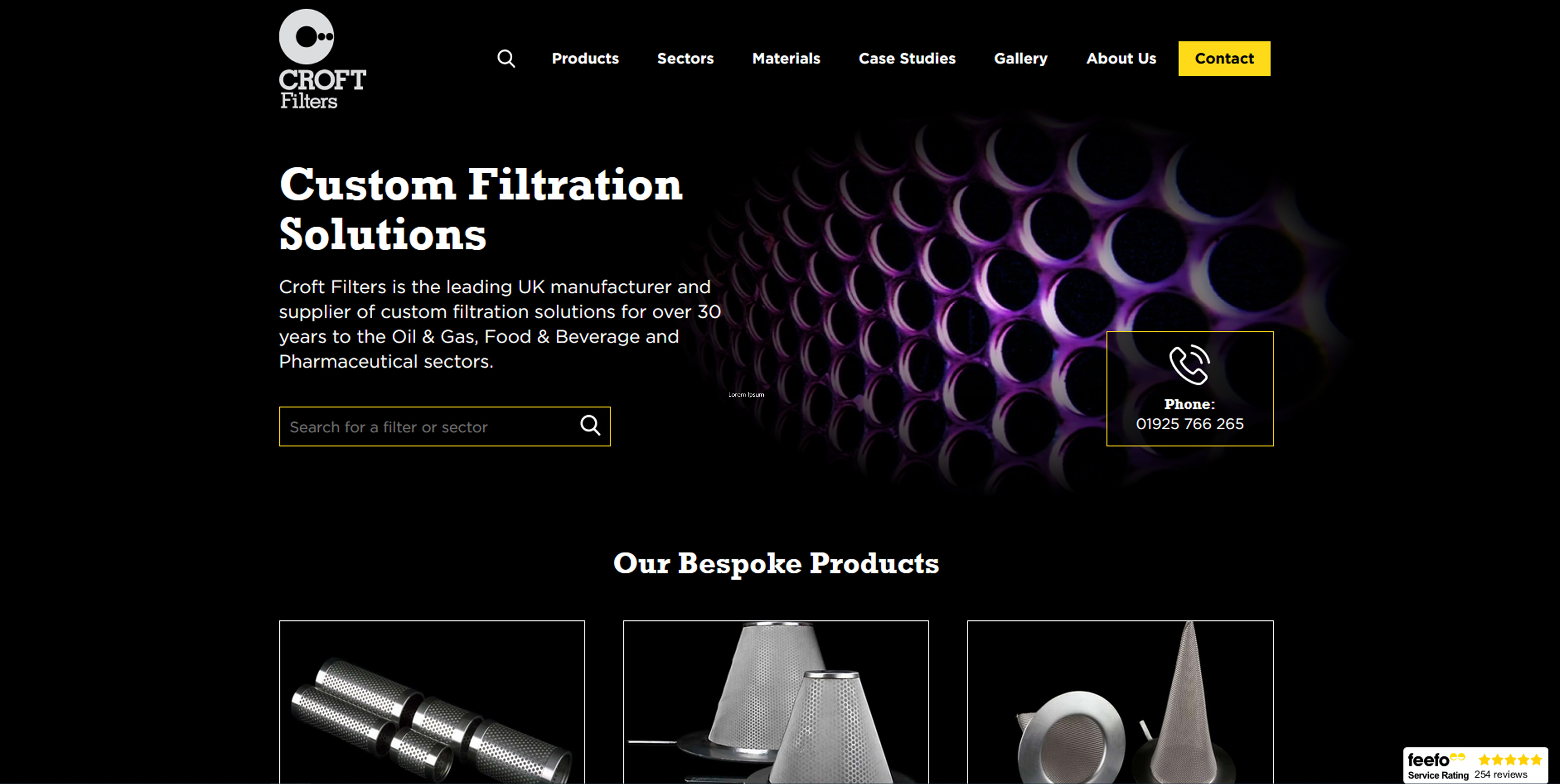Open search via header magnifier icon

coord(506,59)
